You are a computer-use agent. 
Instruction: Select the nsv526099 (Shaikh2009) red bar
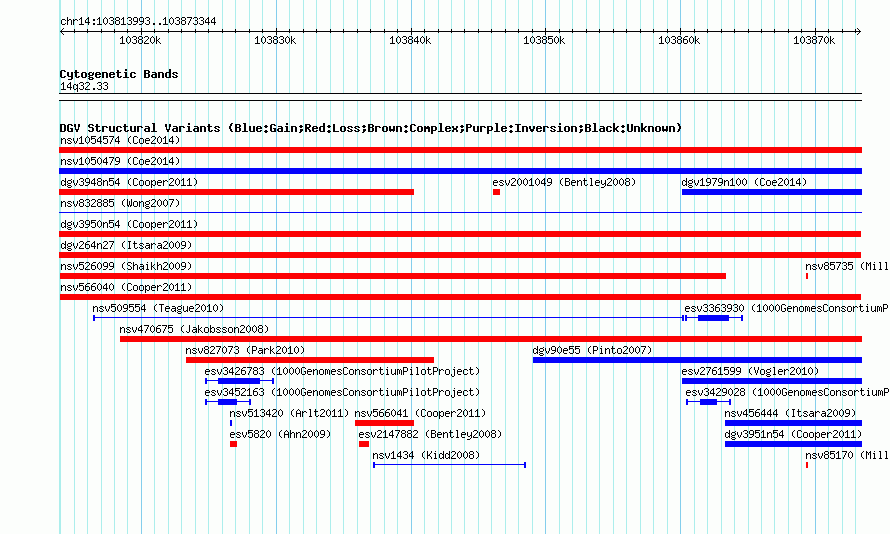tap(393, 276)
